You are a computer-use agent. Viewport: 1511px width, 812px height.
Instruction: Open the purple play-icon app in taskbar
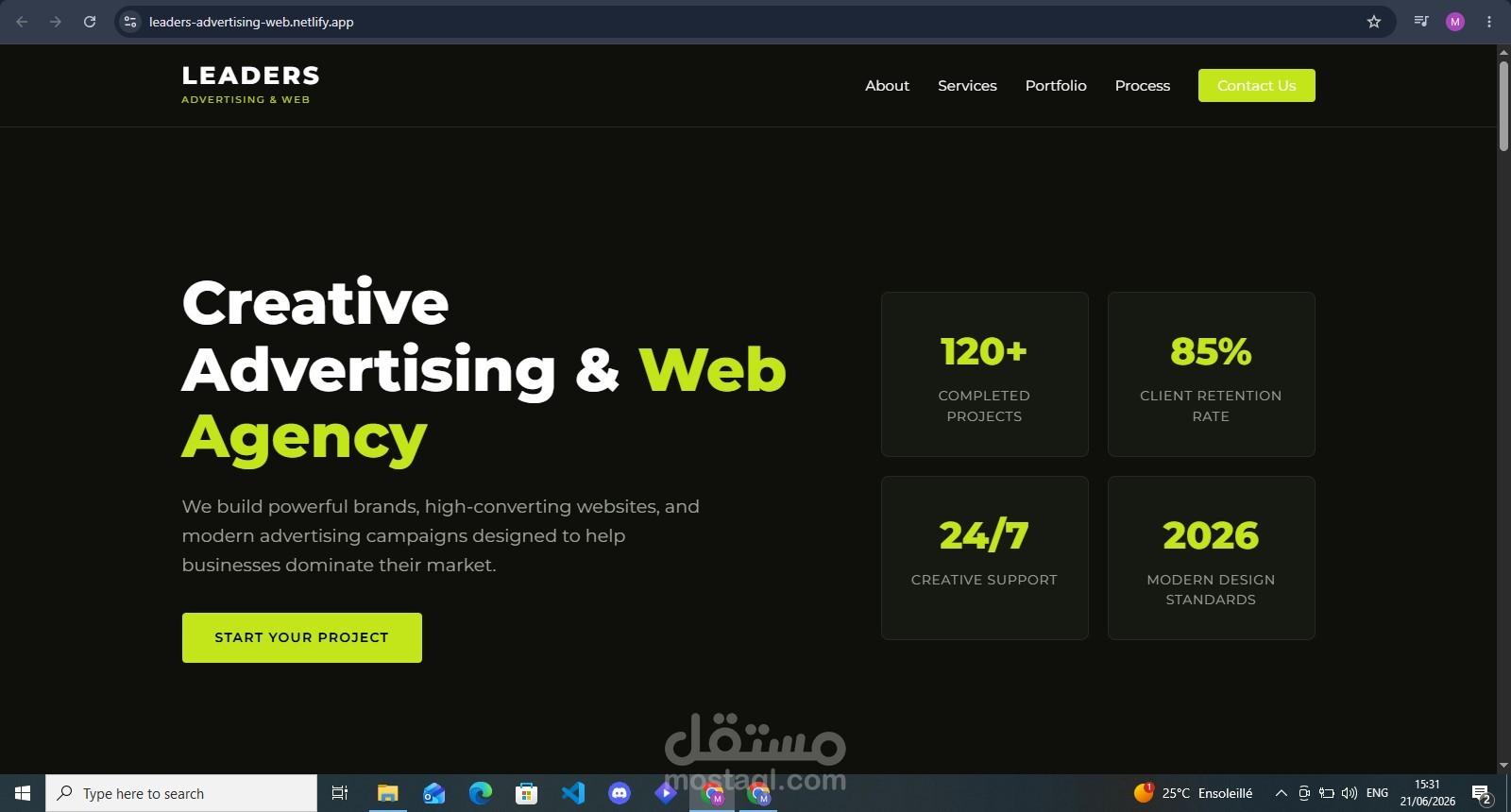point(666,793)
